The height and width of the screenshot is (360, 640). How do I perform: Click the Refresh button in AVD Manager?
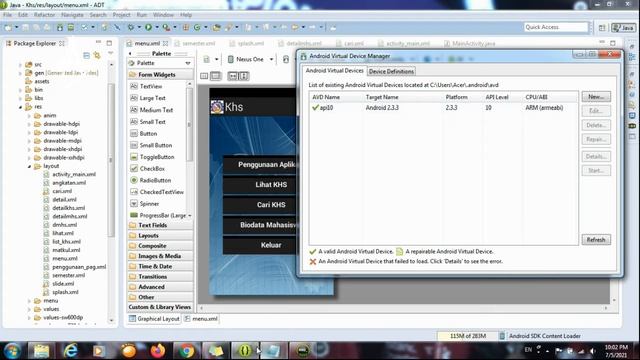coord(596,240)
